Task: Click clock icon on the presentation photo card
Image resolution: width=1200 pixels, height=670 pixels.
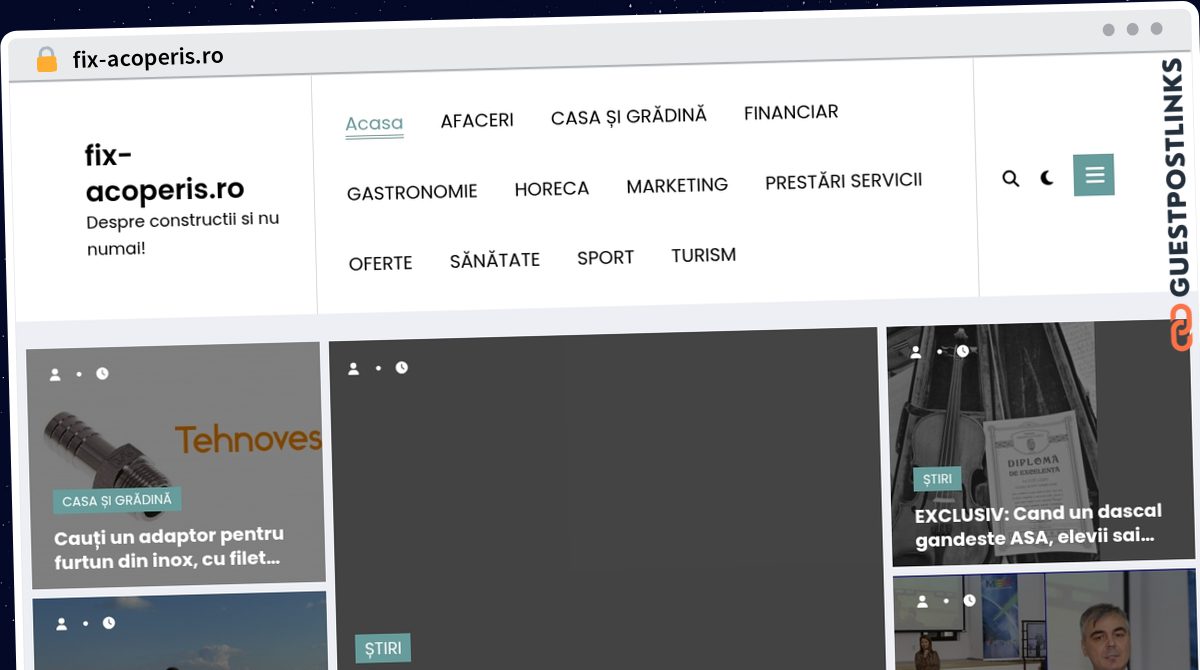Action: (969, 600)
